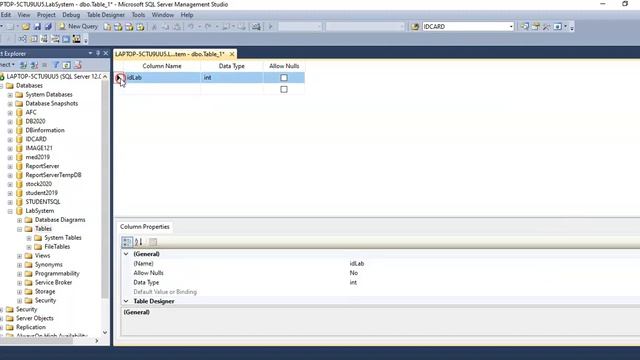This screenshot has width=640, height=360.
Task: Open the Edit menu
Action: coord(6,15)
